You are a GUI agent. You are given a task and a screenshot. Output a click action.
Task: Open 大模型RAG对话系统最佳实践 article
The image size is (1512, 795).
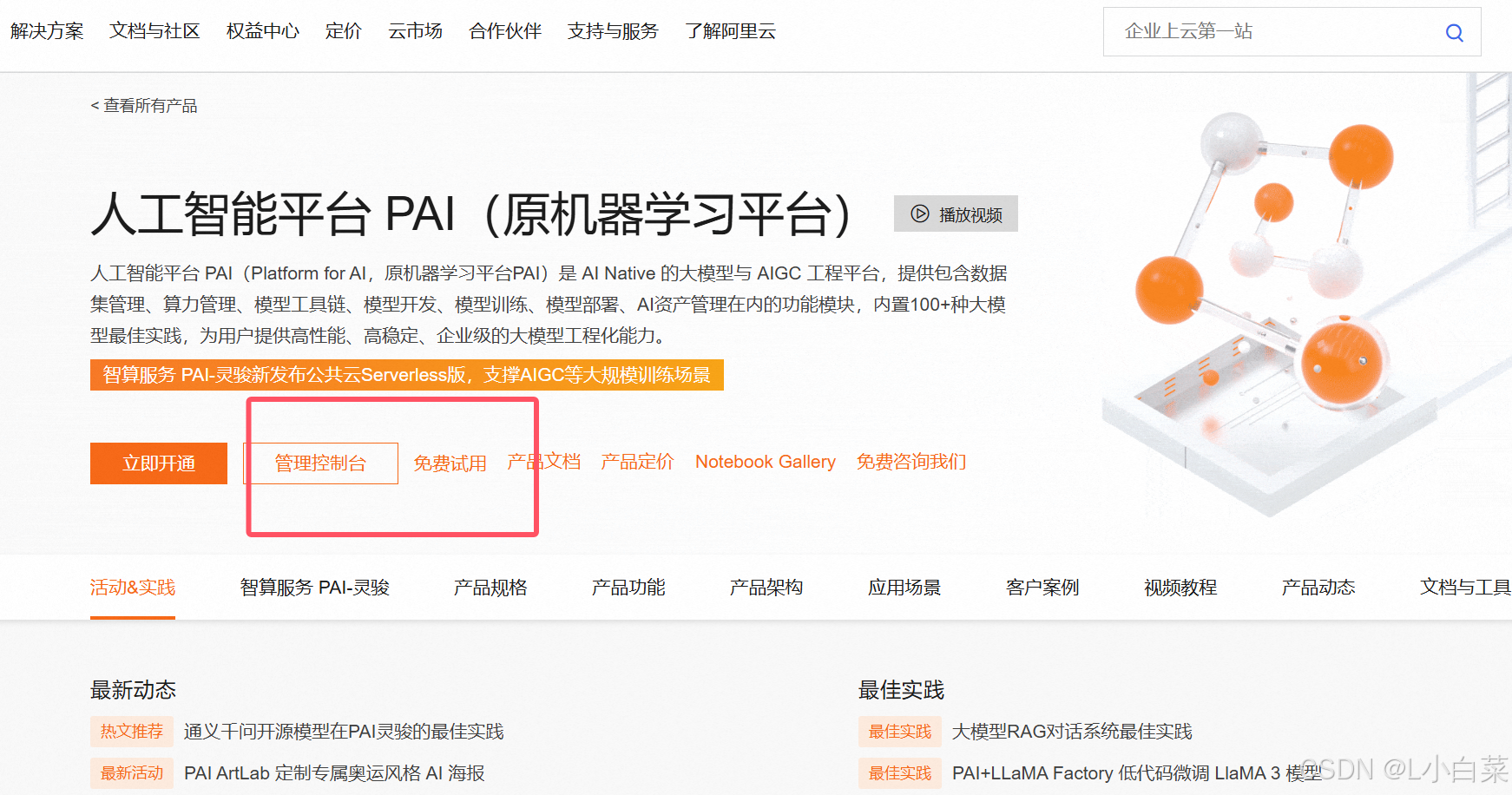[x=1072, y=732]
